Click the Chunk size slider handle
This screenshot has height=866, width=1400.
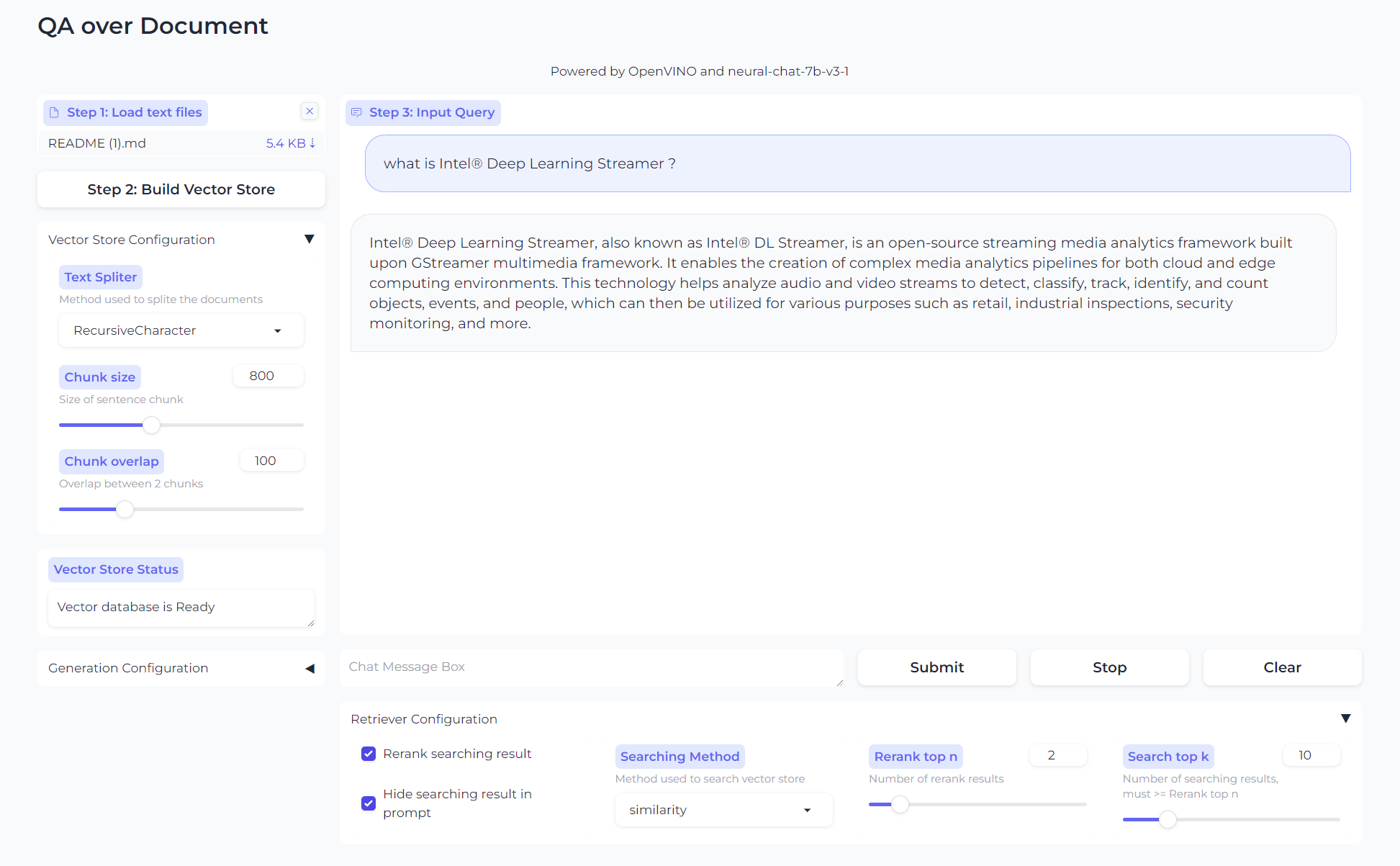[x=151, y=425]
